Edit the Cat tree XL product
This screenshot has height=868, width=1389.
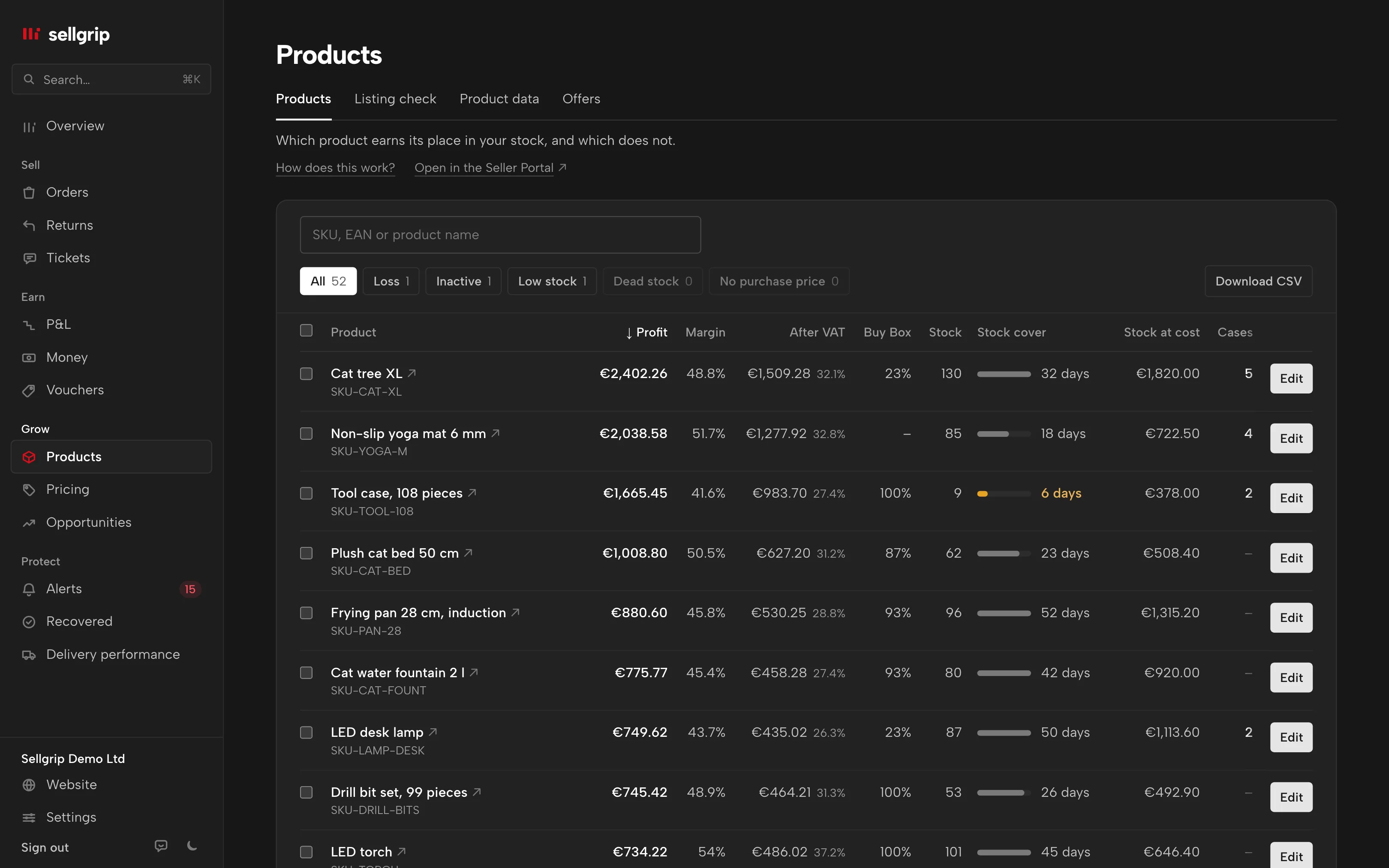1291,378
